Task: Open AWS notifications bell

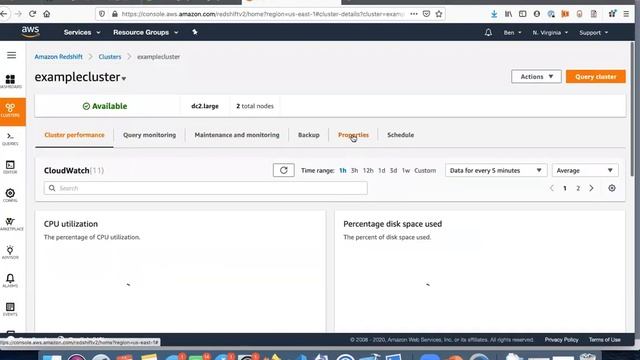Action: pyautogui.click(x=488, y=33)
